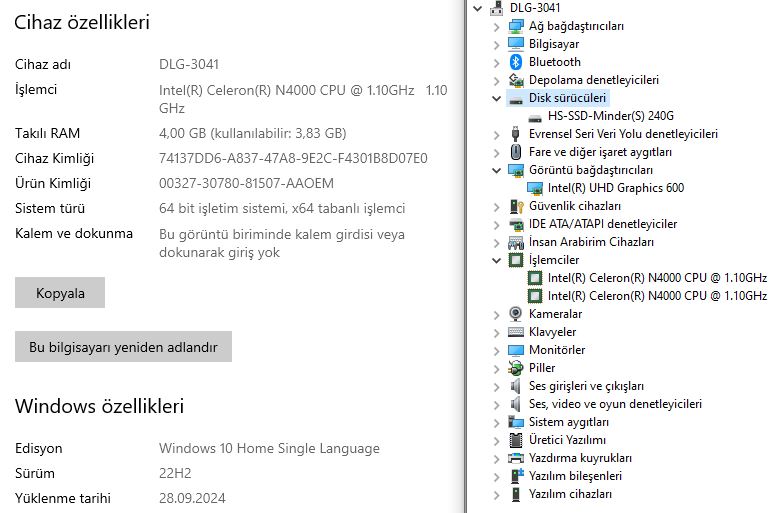The image size is (784, 513).
Task: Select Intel(R) UHD Graphics 600 entry
Action: (x=616, y=188)
